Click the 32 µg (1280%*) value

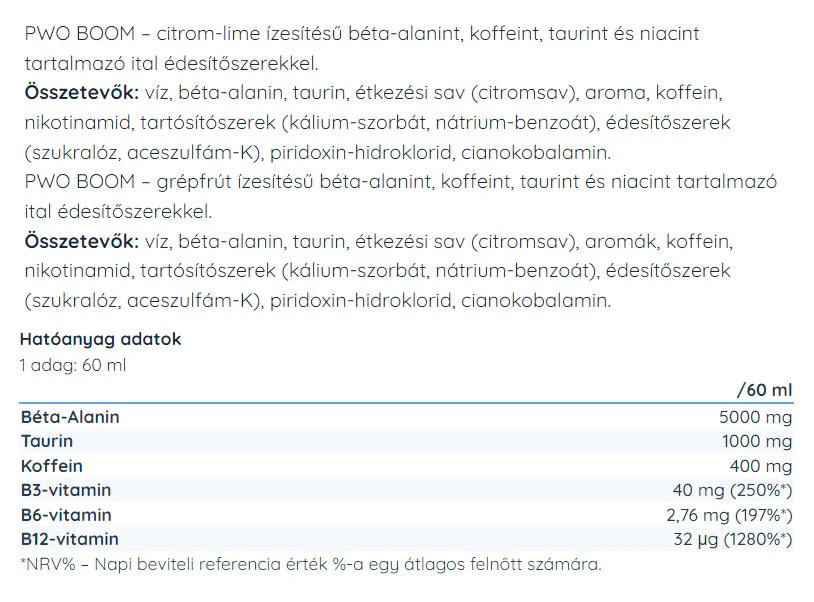pos(733,540)
